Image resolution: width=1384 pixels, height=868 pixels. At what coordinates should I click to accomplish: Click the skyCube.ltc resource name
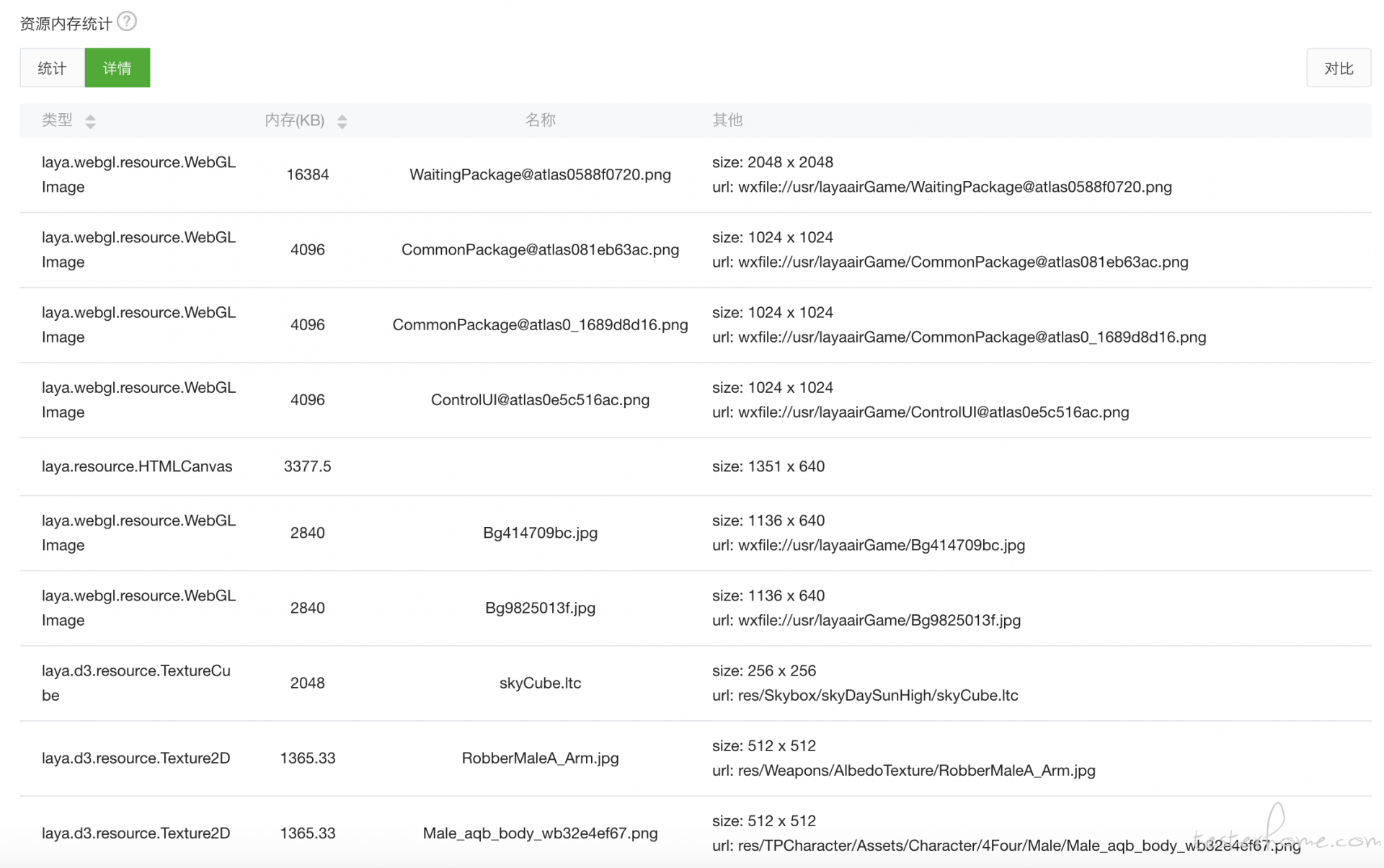tap(540, 683)
